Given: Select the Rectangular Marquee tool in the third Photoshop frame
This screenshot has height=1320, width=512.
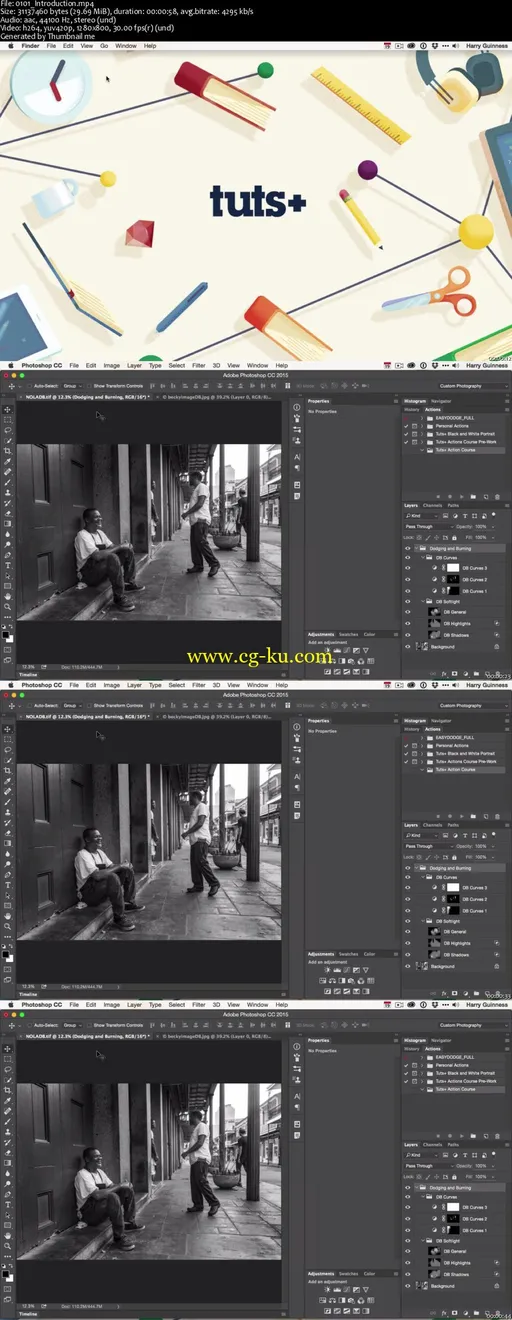Looking at the screenshot, I should pyautogui.click(x=8, y=1058).
